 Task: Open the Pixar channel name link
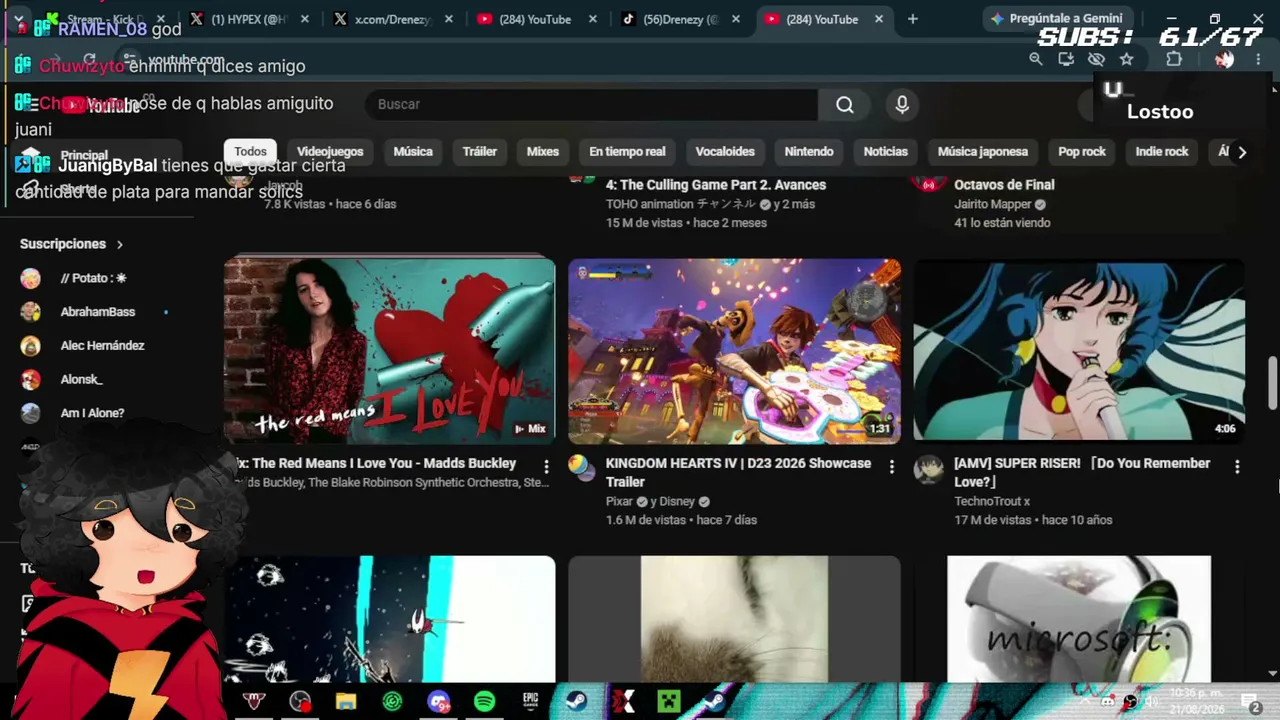pos(619,501)
